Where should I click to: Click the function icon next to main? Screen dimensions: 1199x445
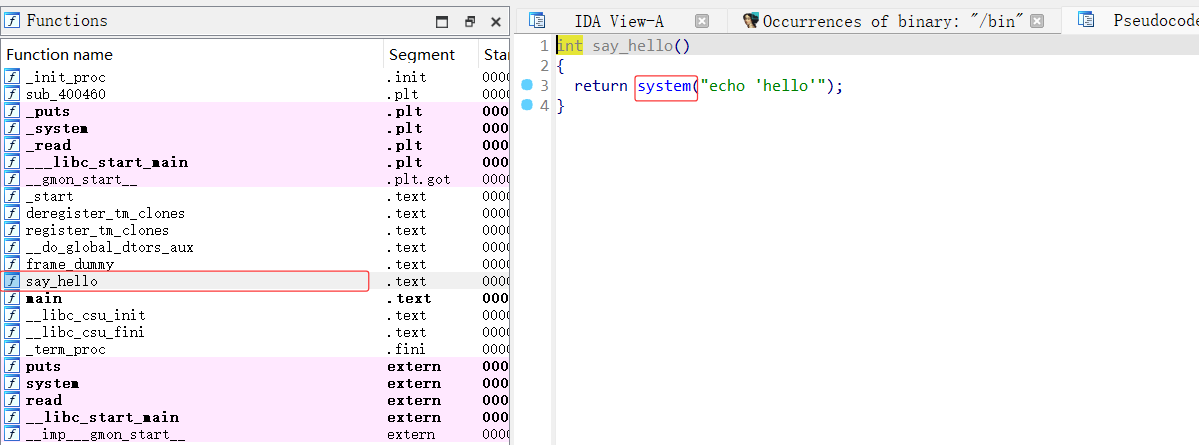tap(12, 298)
